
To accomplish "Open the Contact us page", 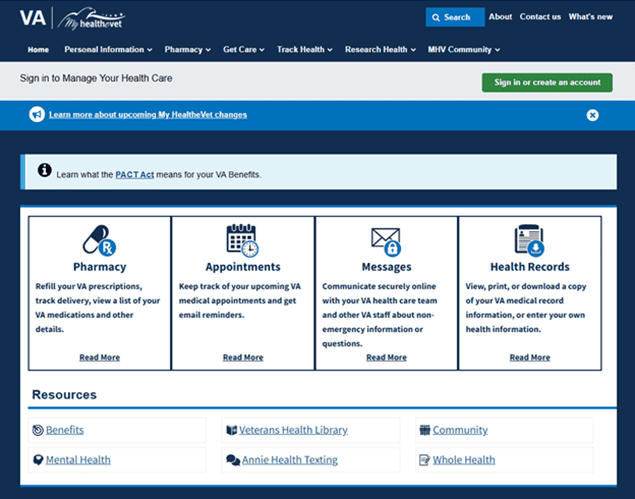I will (x=540, y=17).
